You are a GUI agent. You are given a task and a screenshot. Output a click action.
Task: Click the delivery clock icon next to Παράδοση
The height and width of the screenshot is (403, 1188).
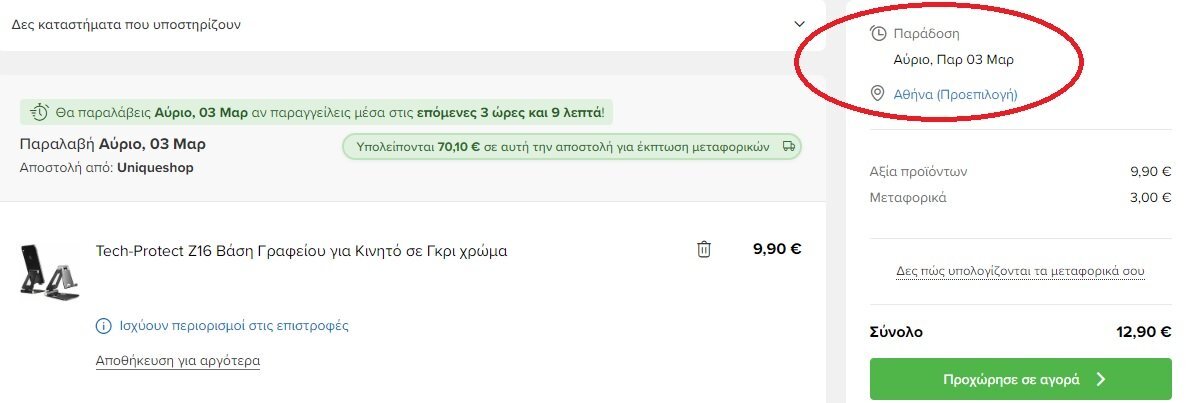[x=878, y=33]
